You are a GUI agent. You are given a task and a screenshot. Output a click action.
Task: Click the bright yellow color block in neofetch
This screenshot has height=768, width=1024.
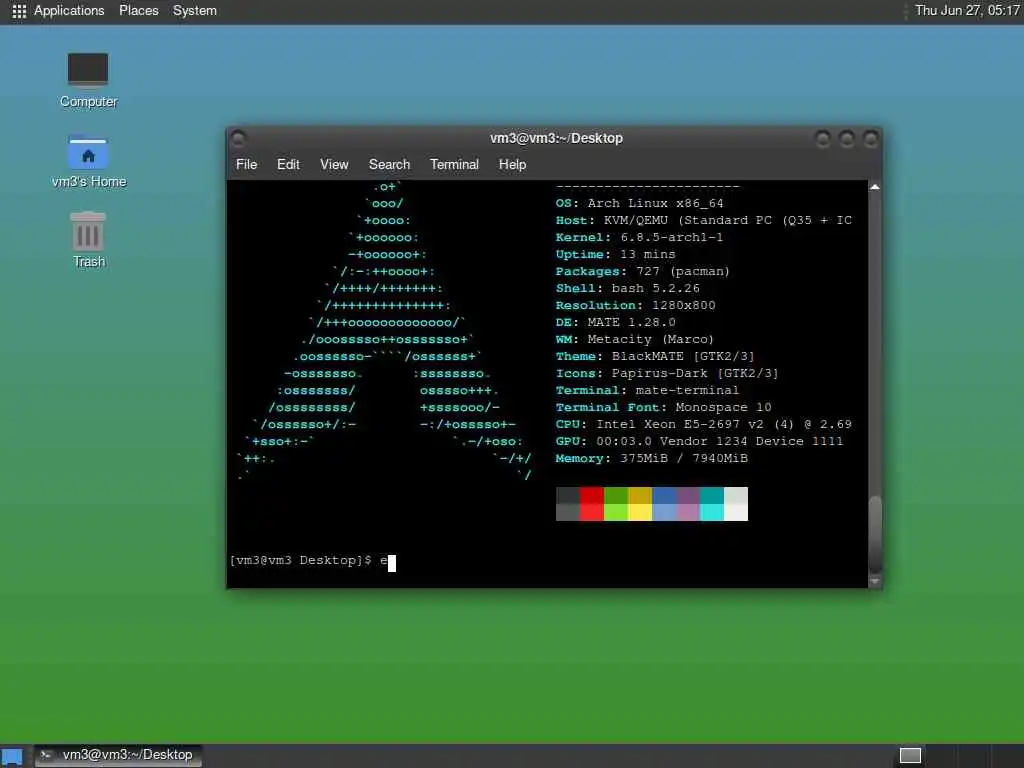pos(640,513)
